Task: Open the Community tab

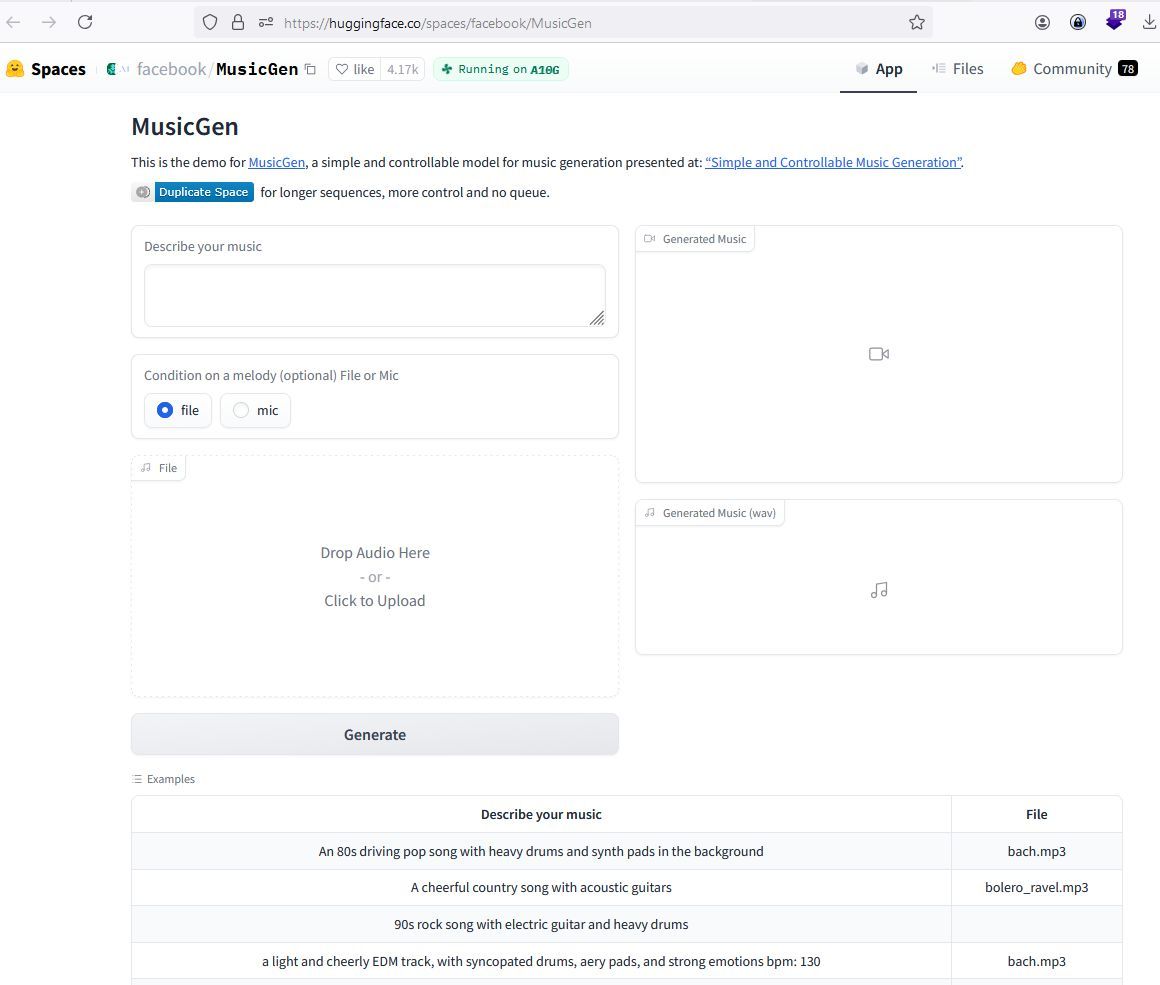Action: click(x=1073, y=69)
